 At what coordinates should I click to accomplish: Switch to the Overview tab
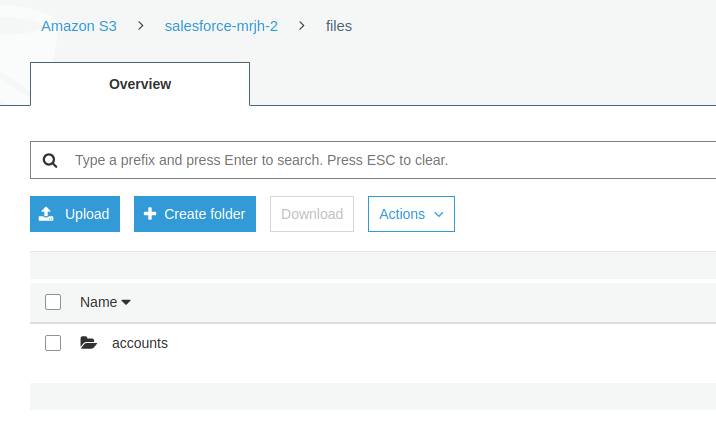pos(140,84)
